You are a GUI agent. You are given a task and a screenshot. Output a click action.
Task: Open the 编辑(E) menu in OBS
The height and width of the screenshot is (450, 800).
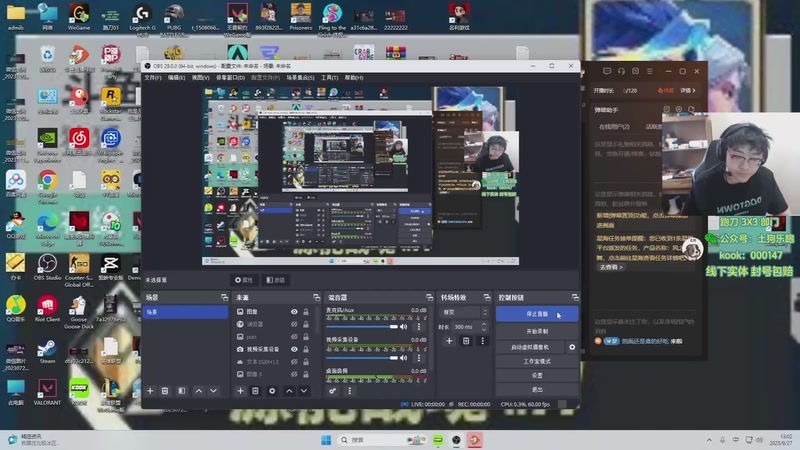177,78
